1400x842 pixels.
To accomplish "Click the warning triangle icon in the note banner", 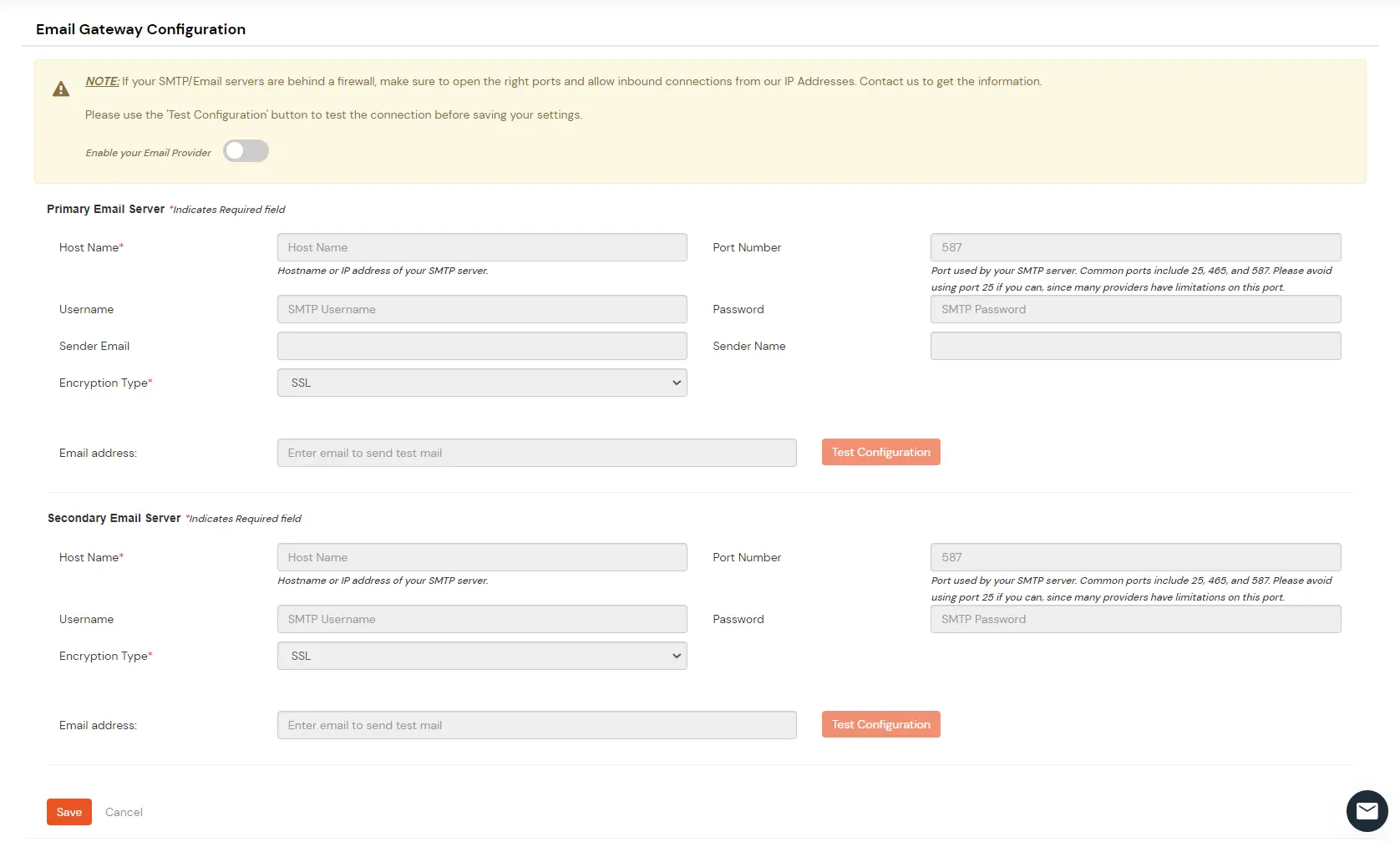I will (x=60, y=88).
